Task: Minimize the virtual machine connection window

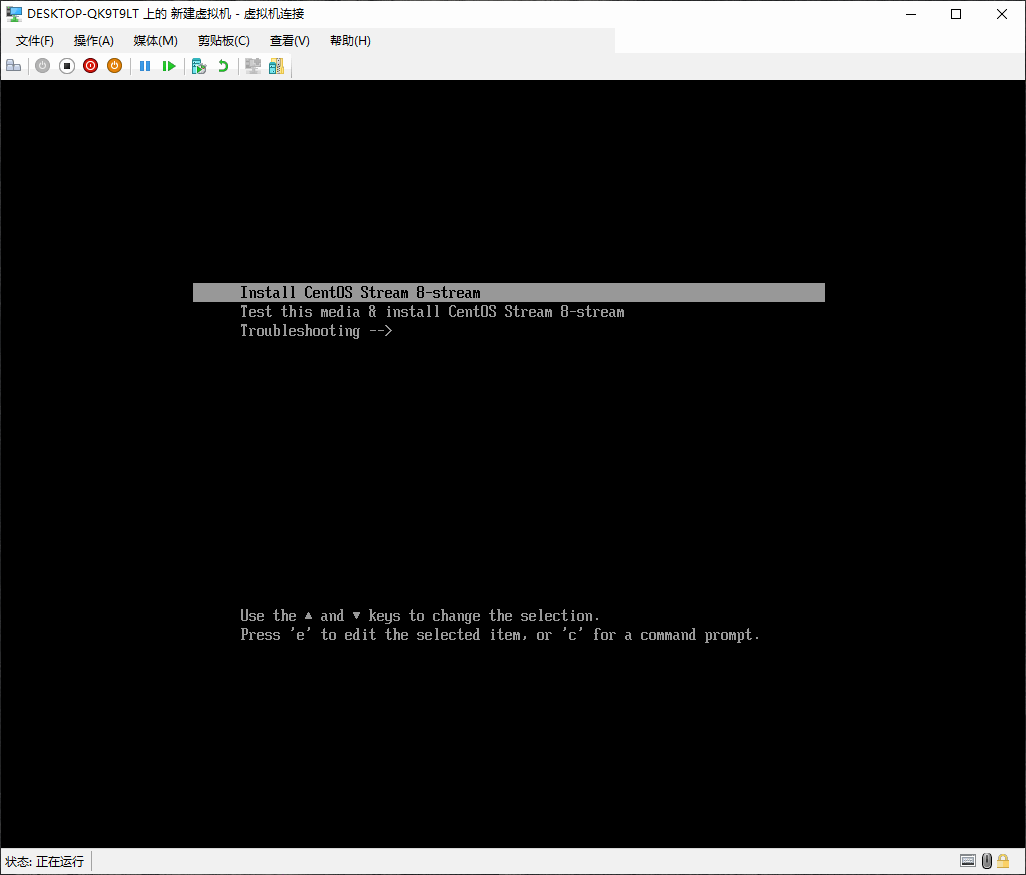Action: [x=911, y=14]
